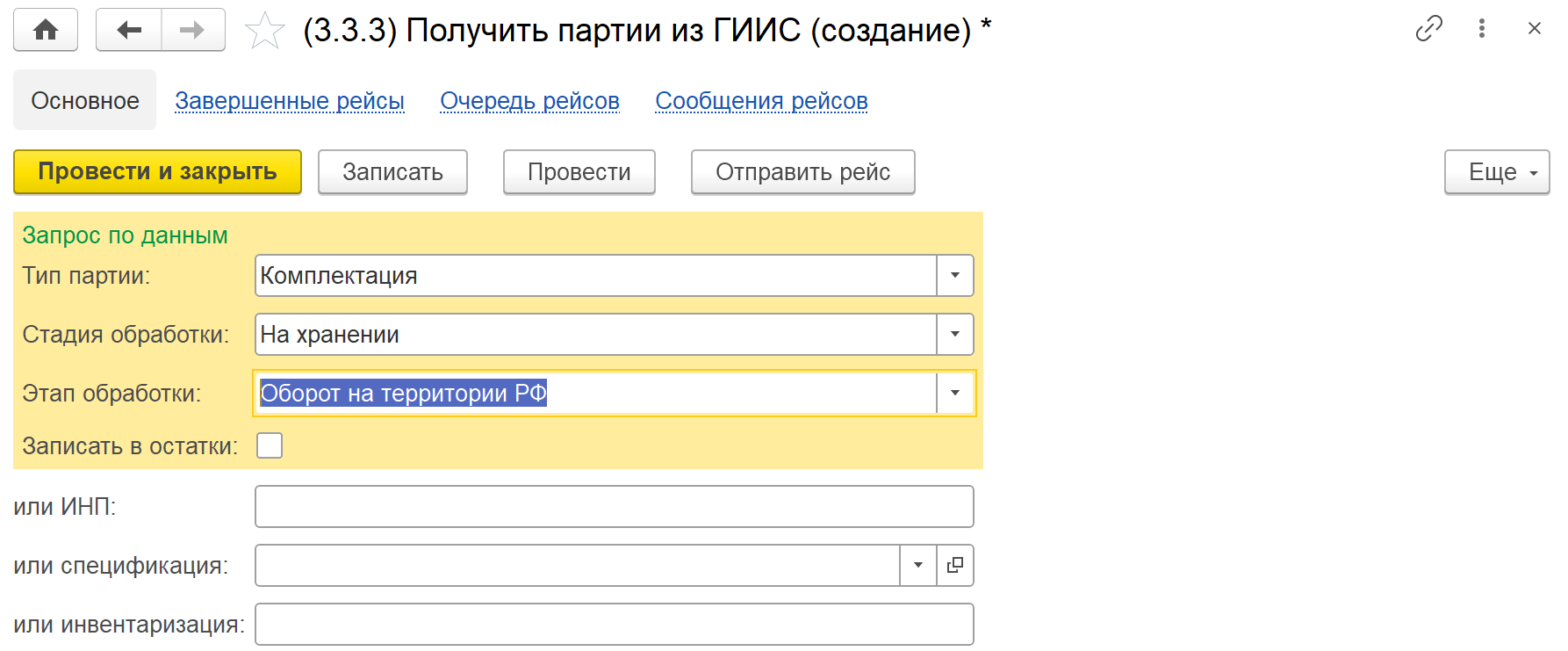The height and width of the screenshot is (651, 1568).
Task: Focus the Тип партии field with Комплектация
Action: coord(596,275)
